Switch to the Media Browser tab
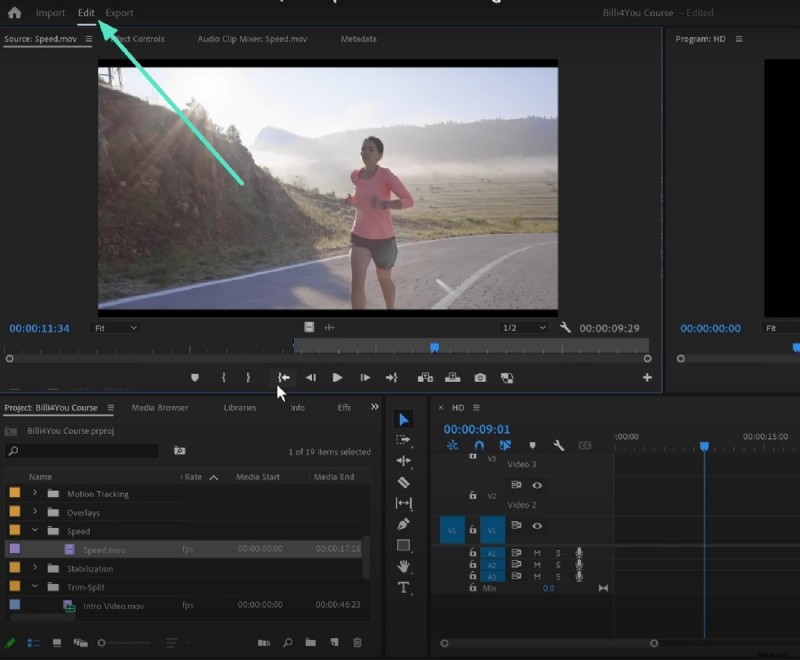 (159, 407)
